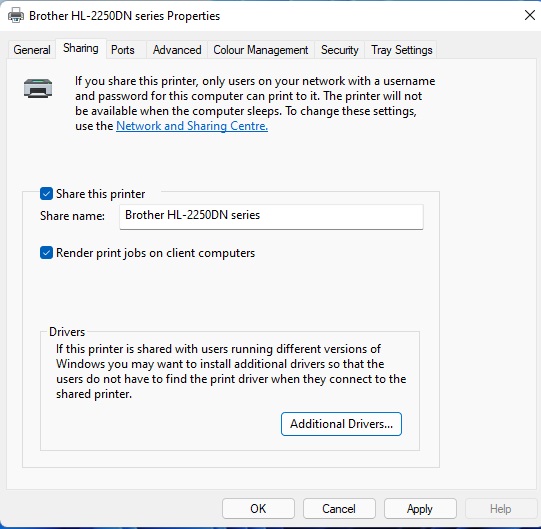Close the Properties dialog with X
Image resolution: width=541 pixels, height=529 pixels.
(530, 15)
